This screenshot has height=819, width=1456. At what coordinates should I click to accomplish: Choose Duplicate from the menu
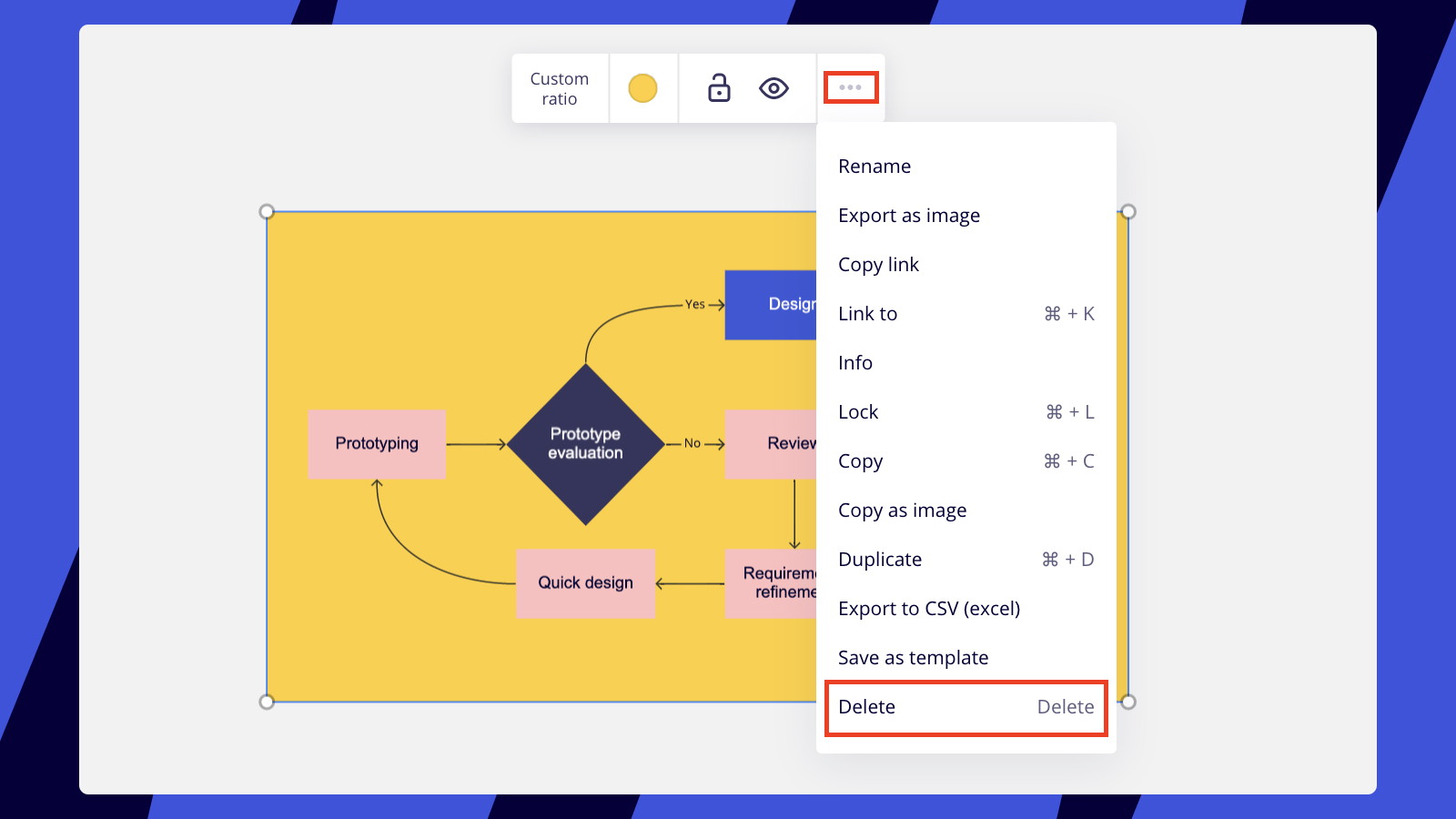(x=880, y=560)
